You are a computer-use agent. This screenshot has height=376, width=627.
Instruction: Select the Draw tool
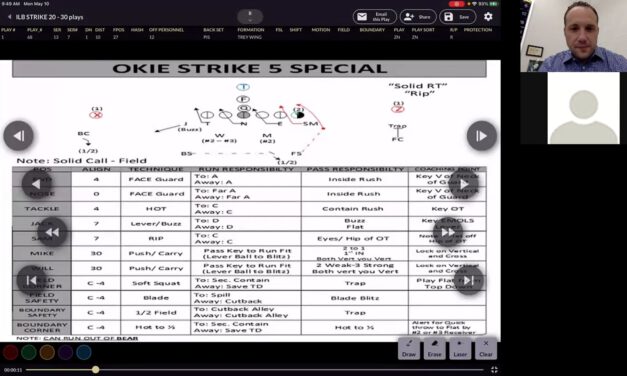409,348
